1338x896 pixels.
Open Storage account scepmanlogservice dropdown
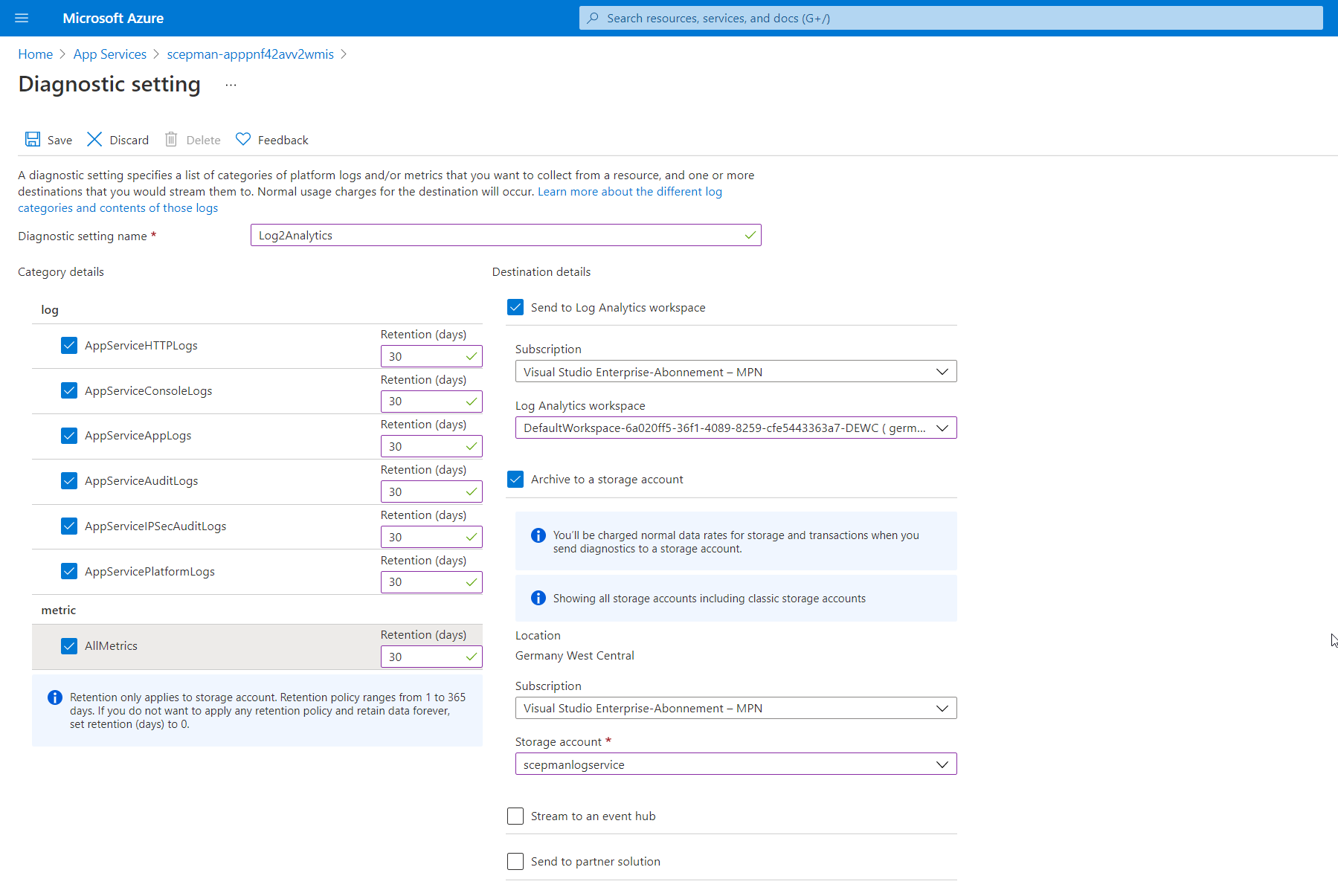pyautogui.click(x=736, y=764)
